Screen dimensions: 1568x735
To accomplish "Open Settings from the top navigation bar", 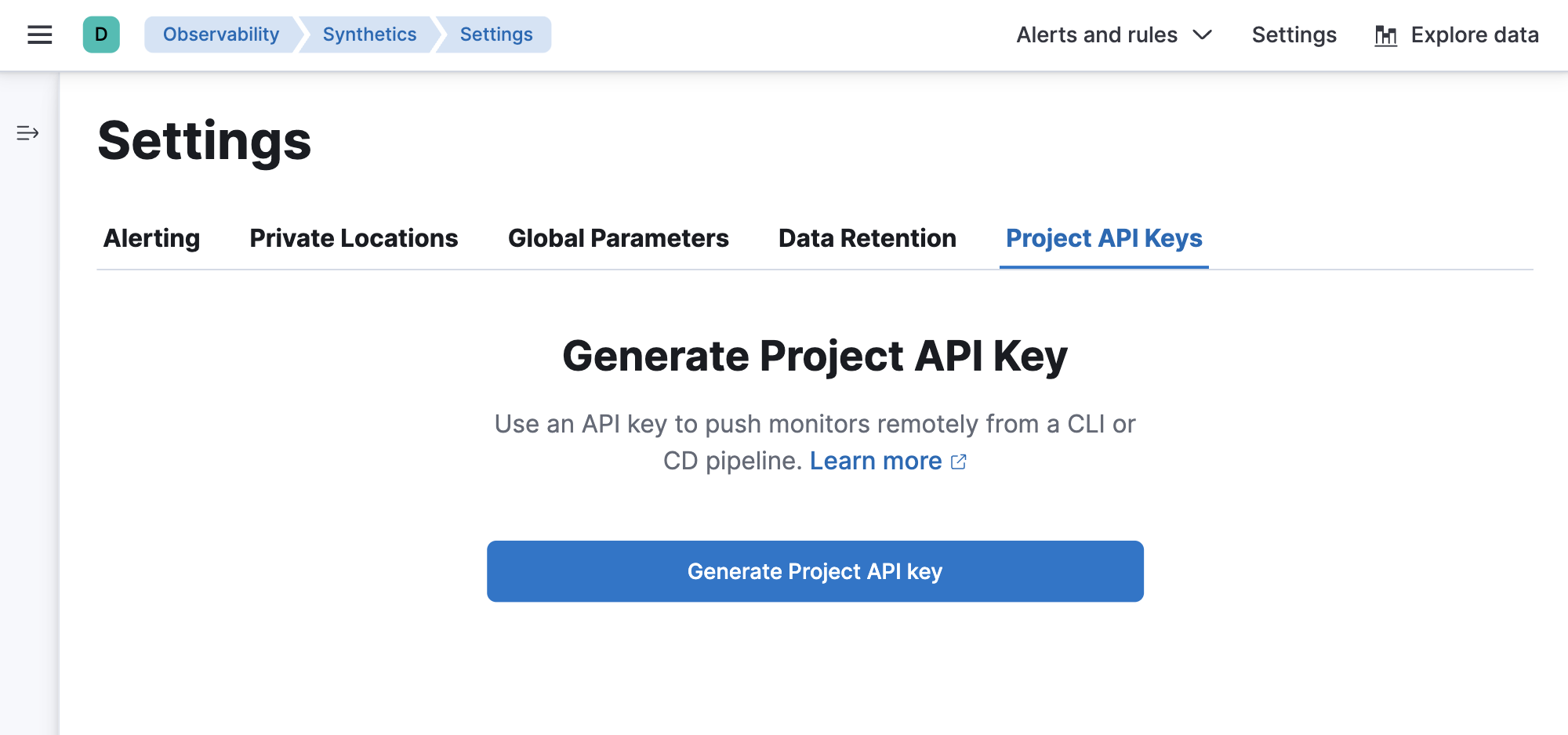I will point(1294,34).
